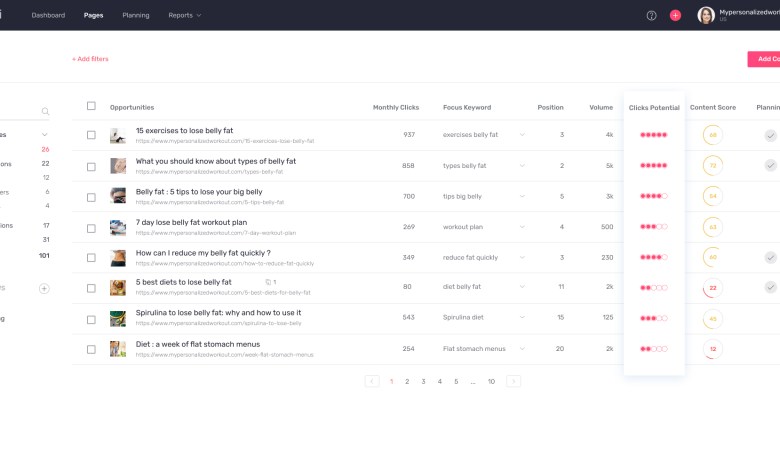Select checkbox for 5 best diets row
The width and height of the screenshot is (780, 470).
coord(91,288)
